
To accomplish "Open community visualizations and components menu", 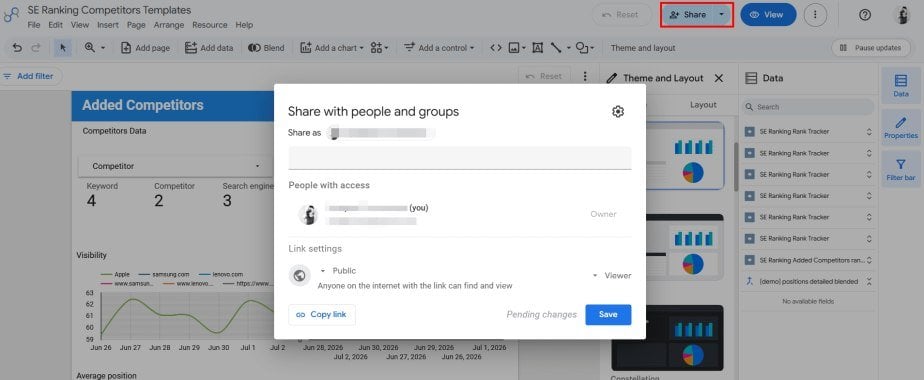I will pos(380,48).
